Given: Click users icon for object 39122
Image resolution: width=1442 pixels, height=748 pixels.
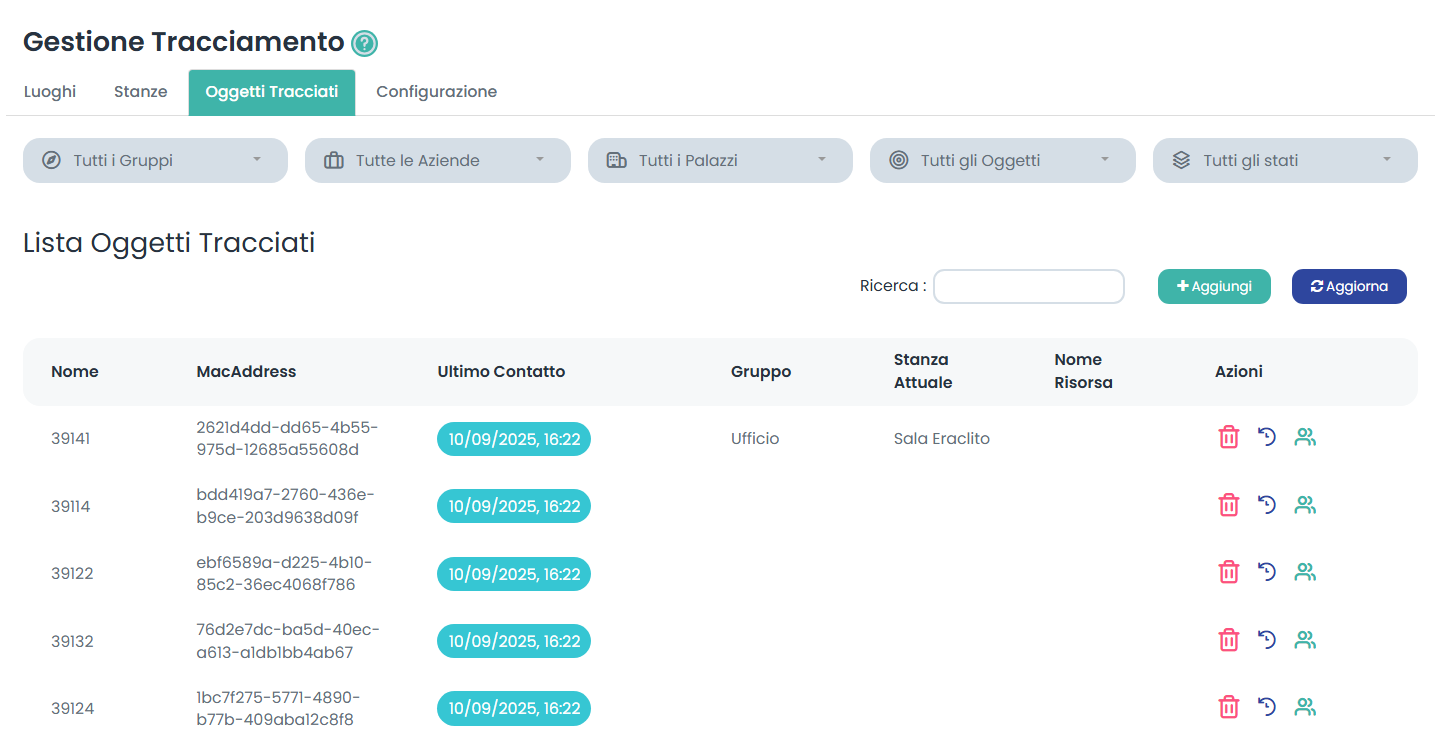Looking at the screenshot, I should point(1305,572).
